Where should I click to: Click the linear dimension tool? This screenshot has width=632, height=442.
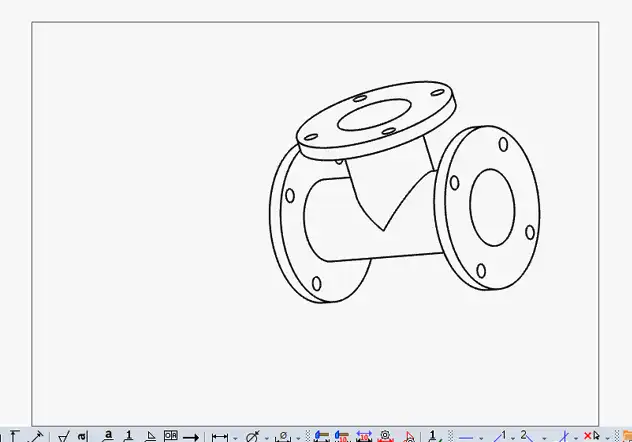tap(220, 436)
